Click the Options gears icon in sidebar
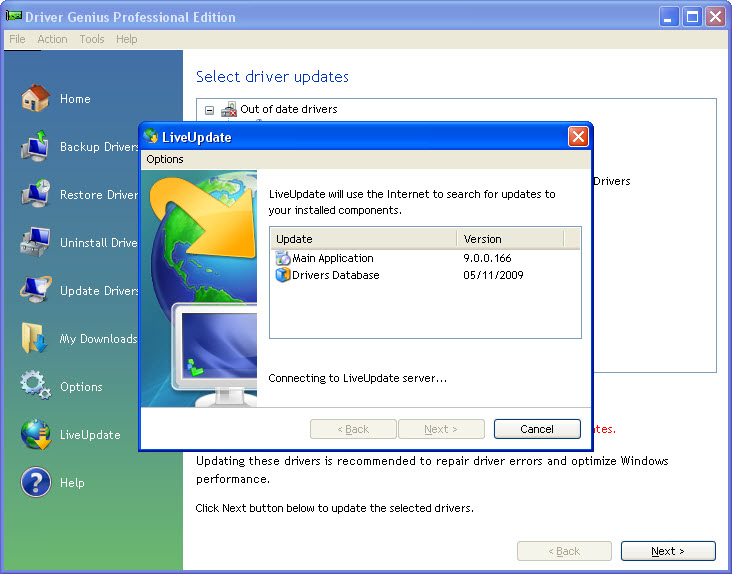The image size is (732, 574). [36, 386]
